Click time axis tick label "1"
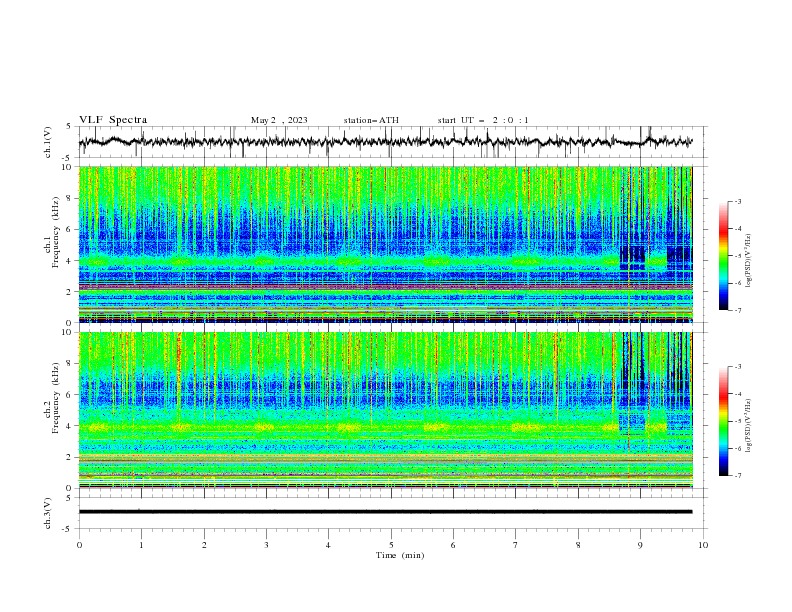The height and width of the screenshot is (612, 792). click(x=141, y=545)
